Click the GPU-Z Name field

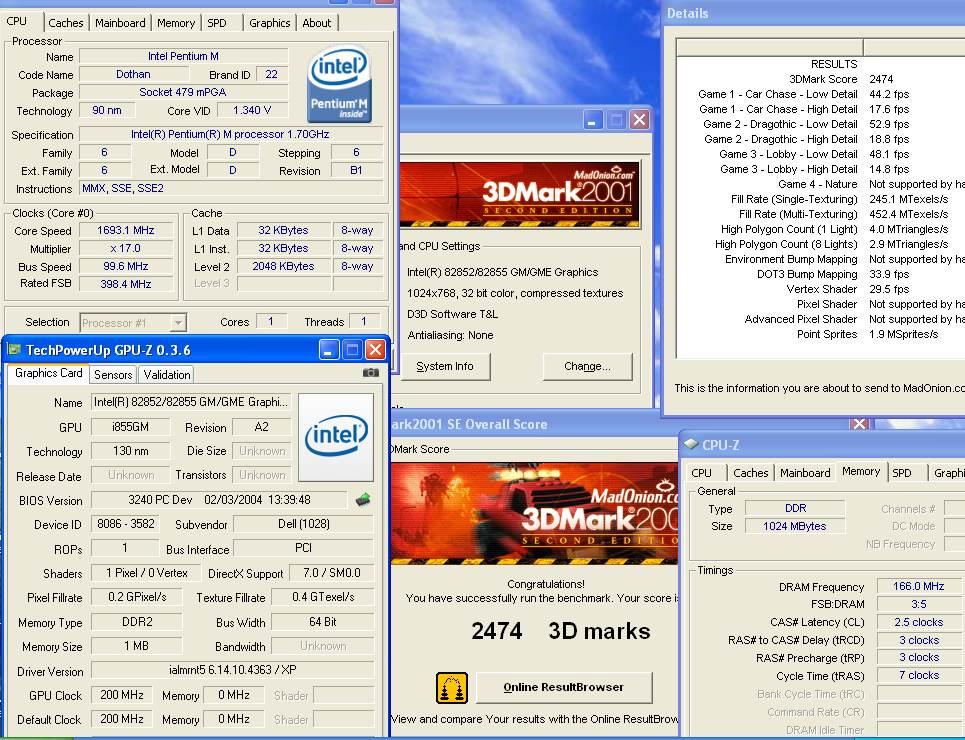191,403
